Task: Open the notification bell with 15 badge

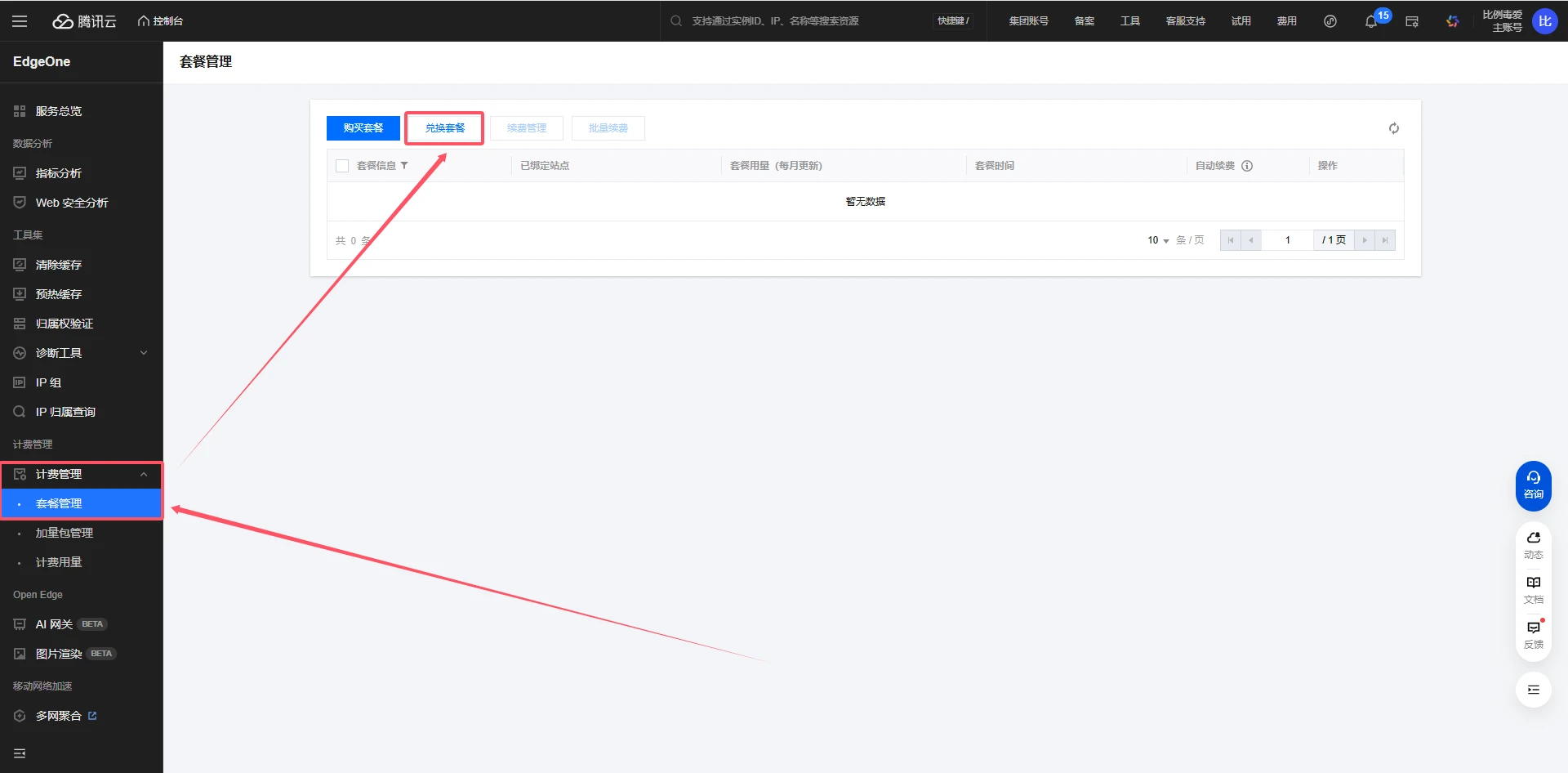Action: (1371, 21)
